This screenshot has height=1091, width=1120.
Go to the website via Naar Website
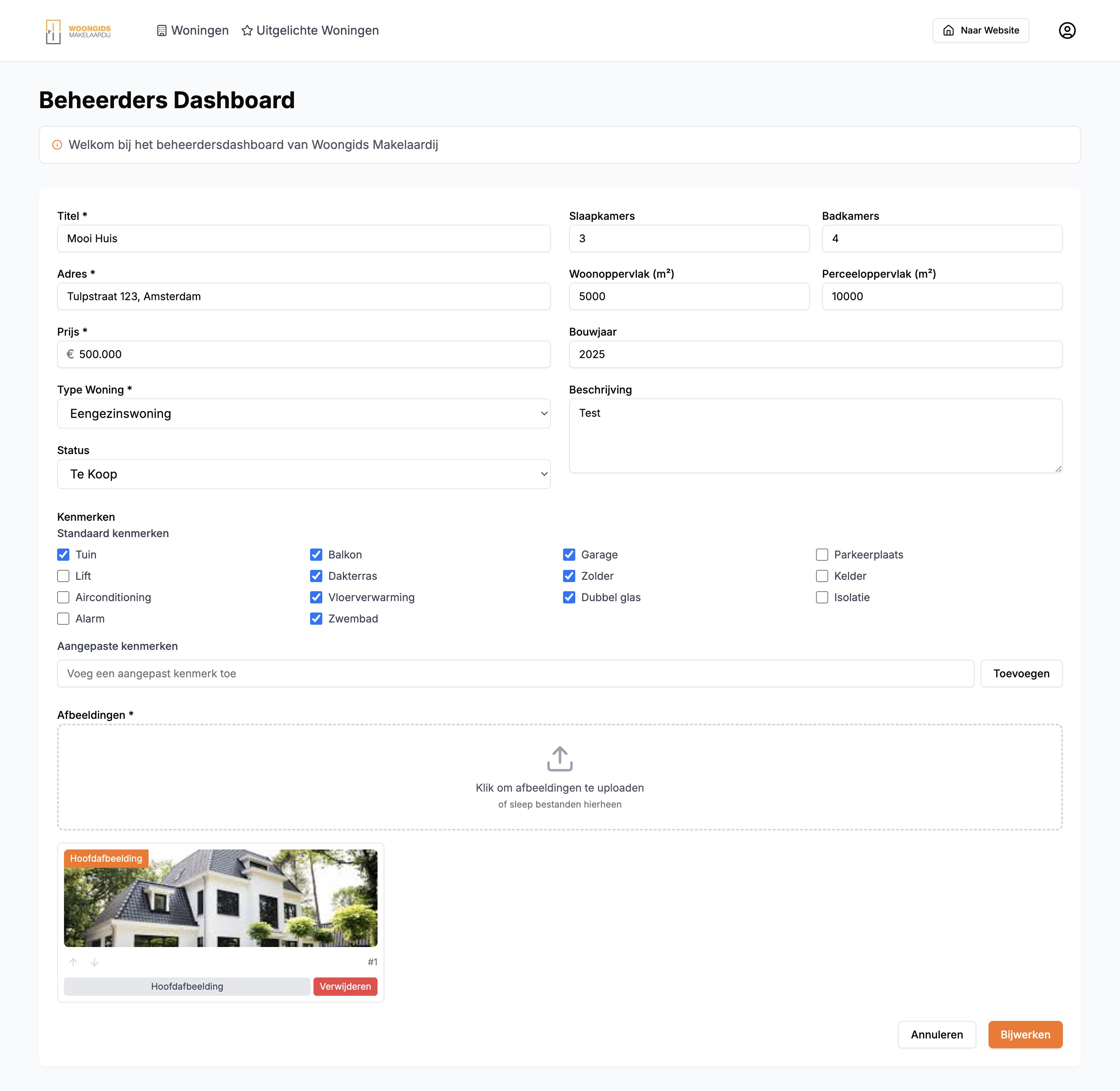click(x=980, y=30)
